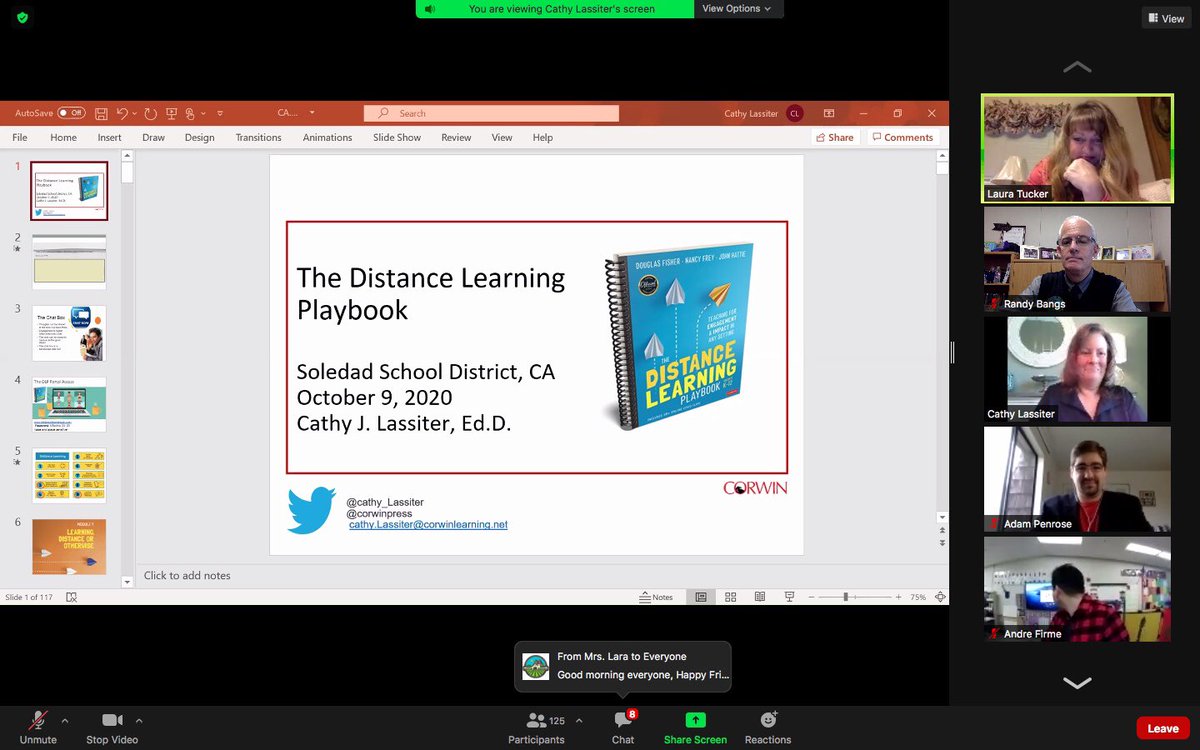
Task: Collapse participant videos with the down chevron
Action: (1076, 683)
